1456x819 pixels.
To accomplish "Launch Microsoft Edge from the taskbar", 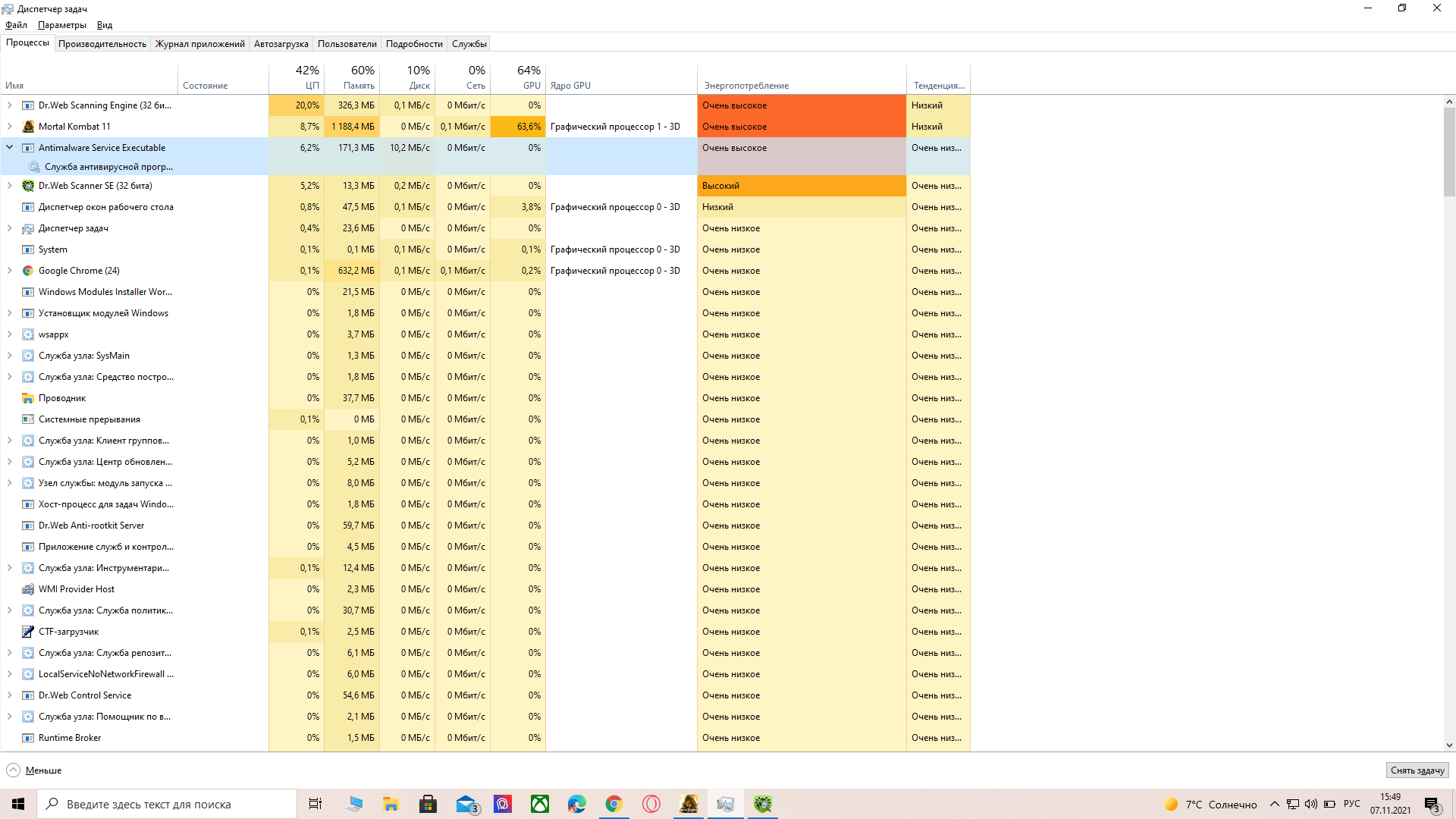I will [577, 804].
